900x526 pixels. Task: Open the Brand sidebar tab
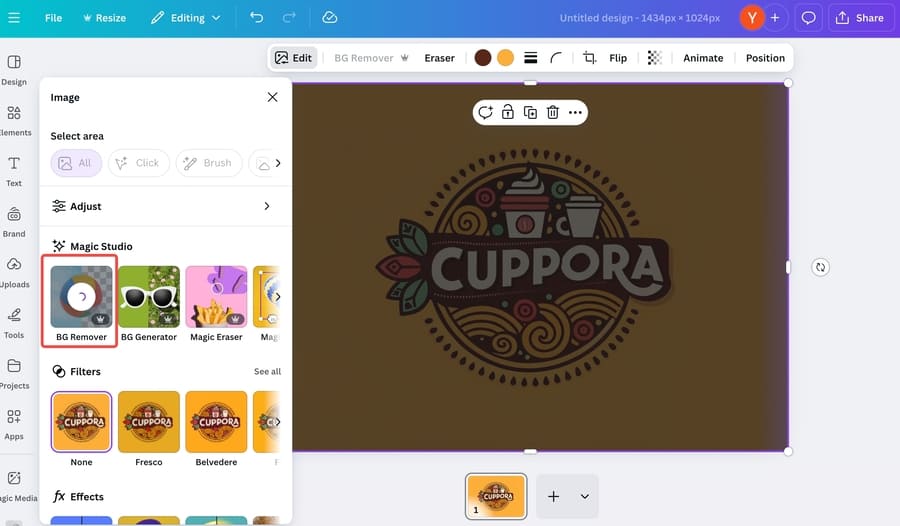pyautogui.click(x=14, y=222)
